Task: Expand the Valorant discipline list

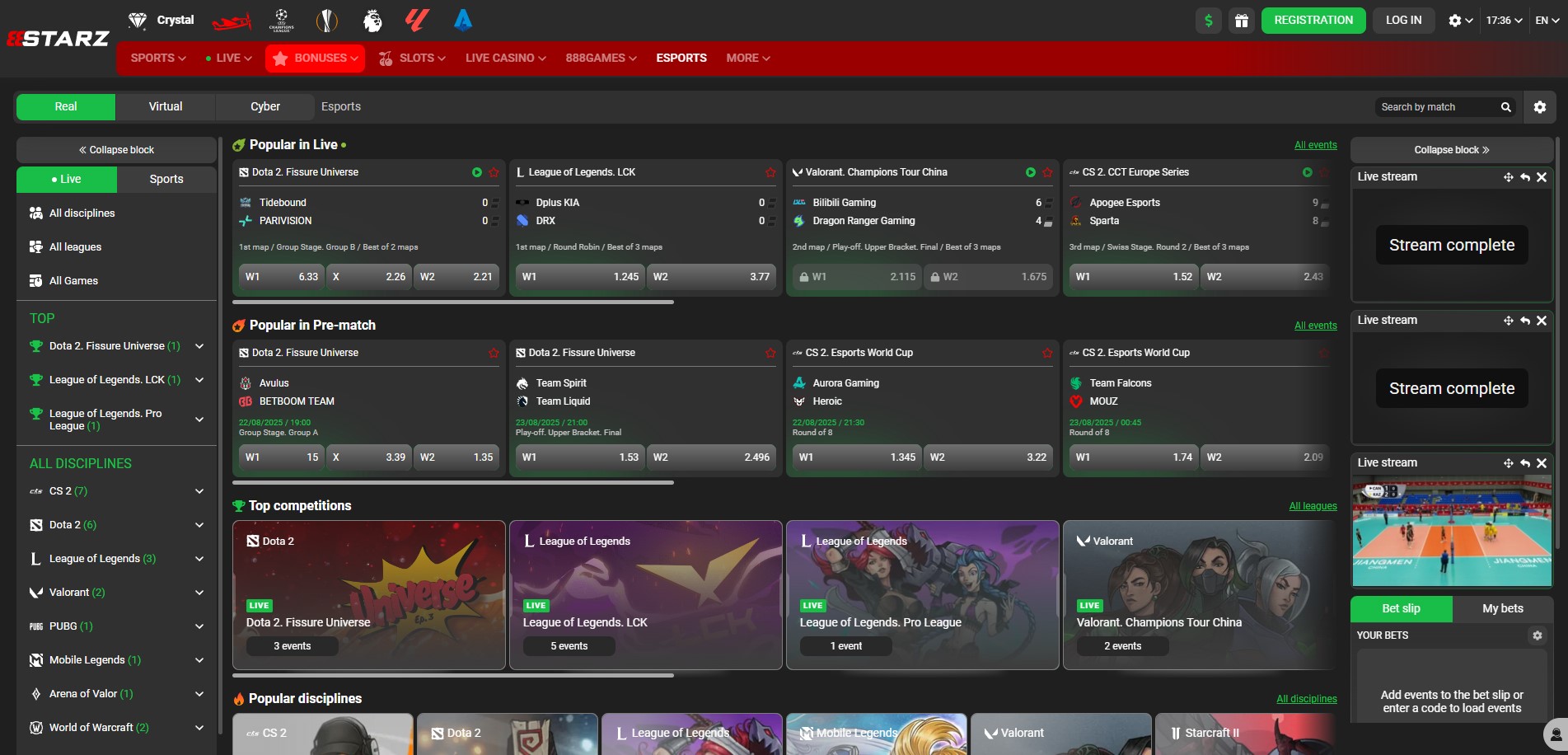Action: tap(199, 593)
